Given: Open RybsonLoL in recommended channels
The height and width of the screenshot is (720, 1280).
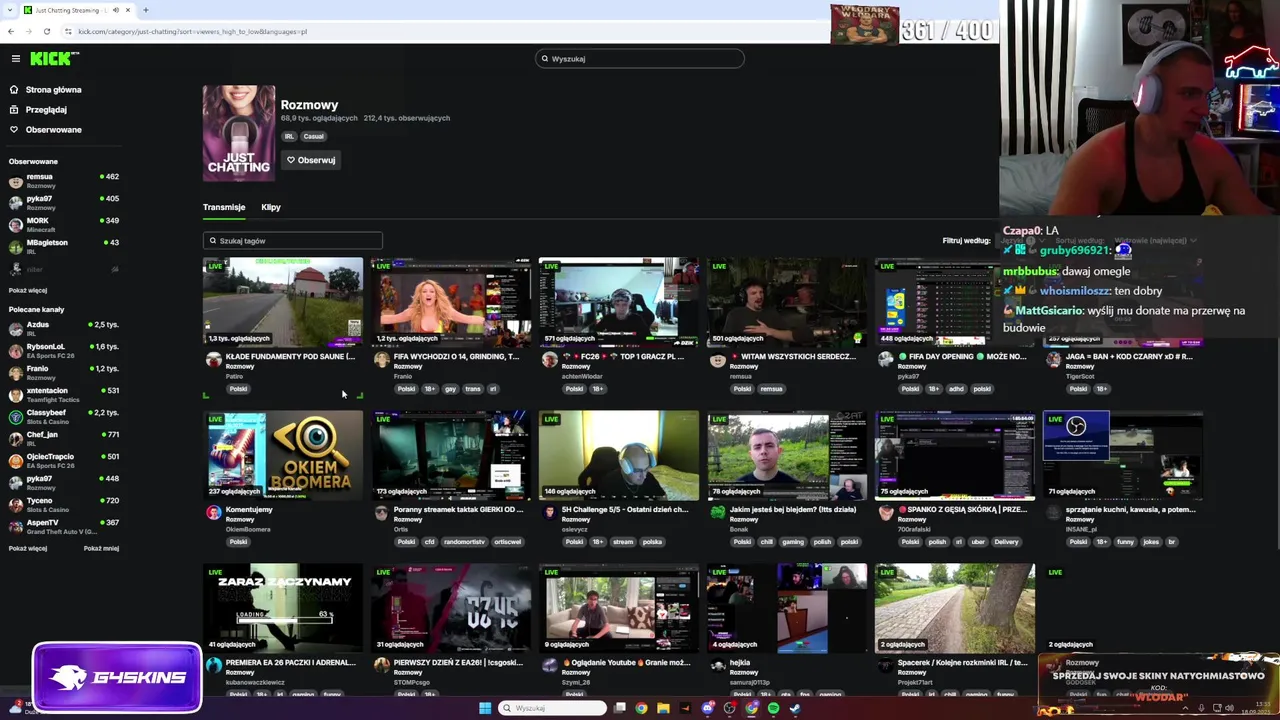Looking at the screenshot, I should [x=62, y=351].
